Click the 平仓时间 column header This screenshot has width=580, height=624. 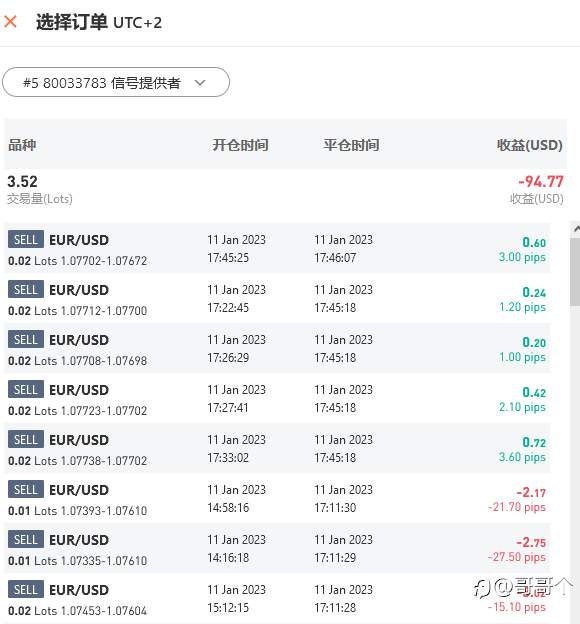(x=351, y=145)
